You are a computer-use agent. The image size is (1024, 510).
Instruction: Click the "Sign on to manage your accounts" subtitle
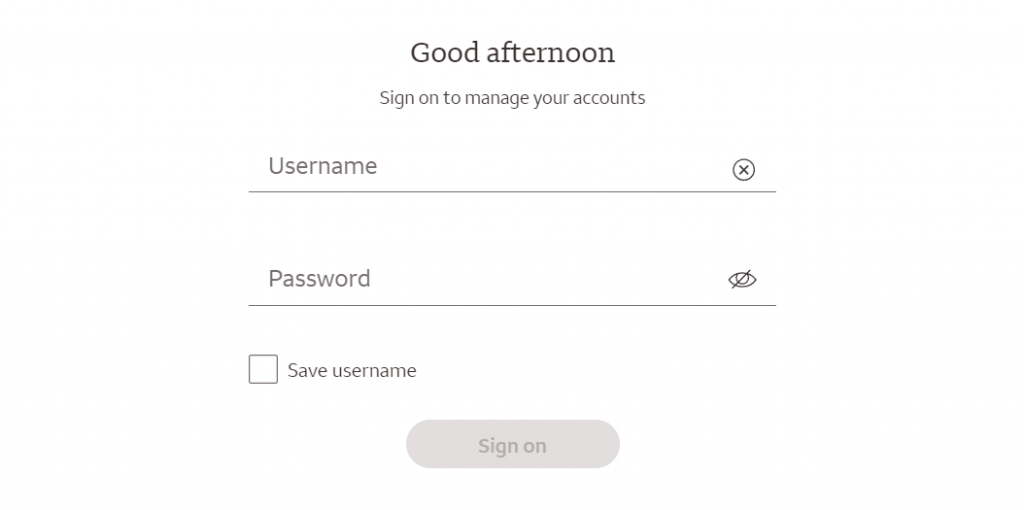pyautogui.click(x=513, y=98)
